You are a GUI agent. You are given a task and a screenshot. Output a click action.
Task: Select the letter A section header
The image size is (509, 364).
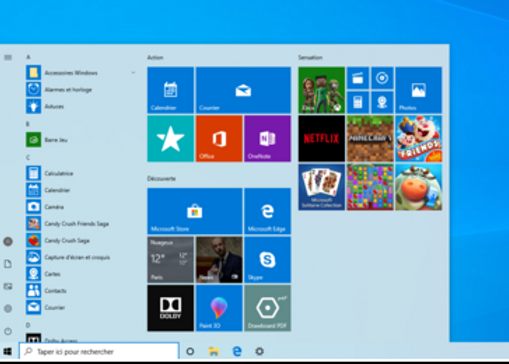28,57
